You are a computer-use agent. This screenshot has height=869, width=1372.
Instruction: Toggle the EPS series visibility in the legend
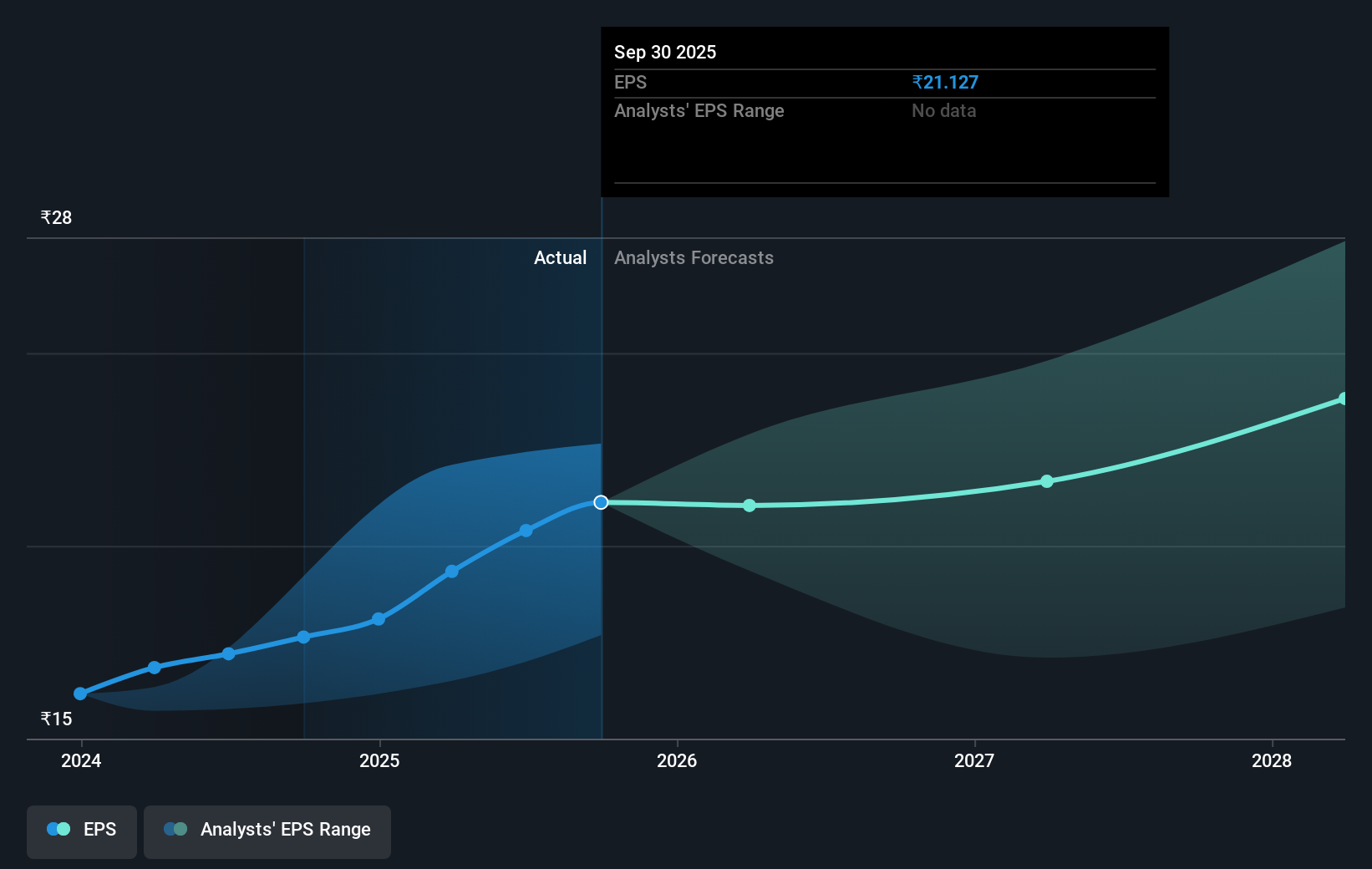[x=81, y=831]
